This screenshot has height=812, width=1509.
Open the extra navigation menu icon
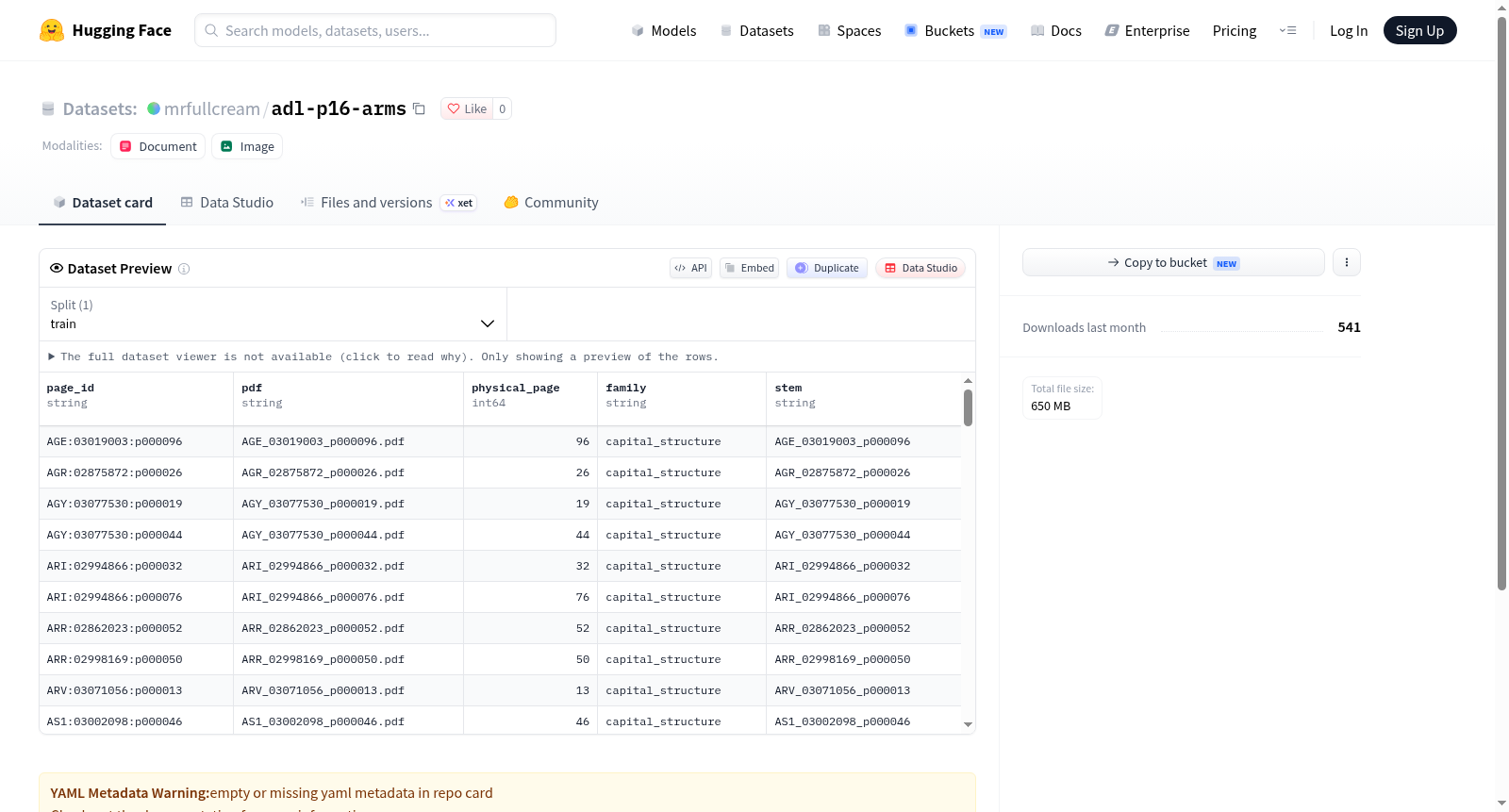1287,30
